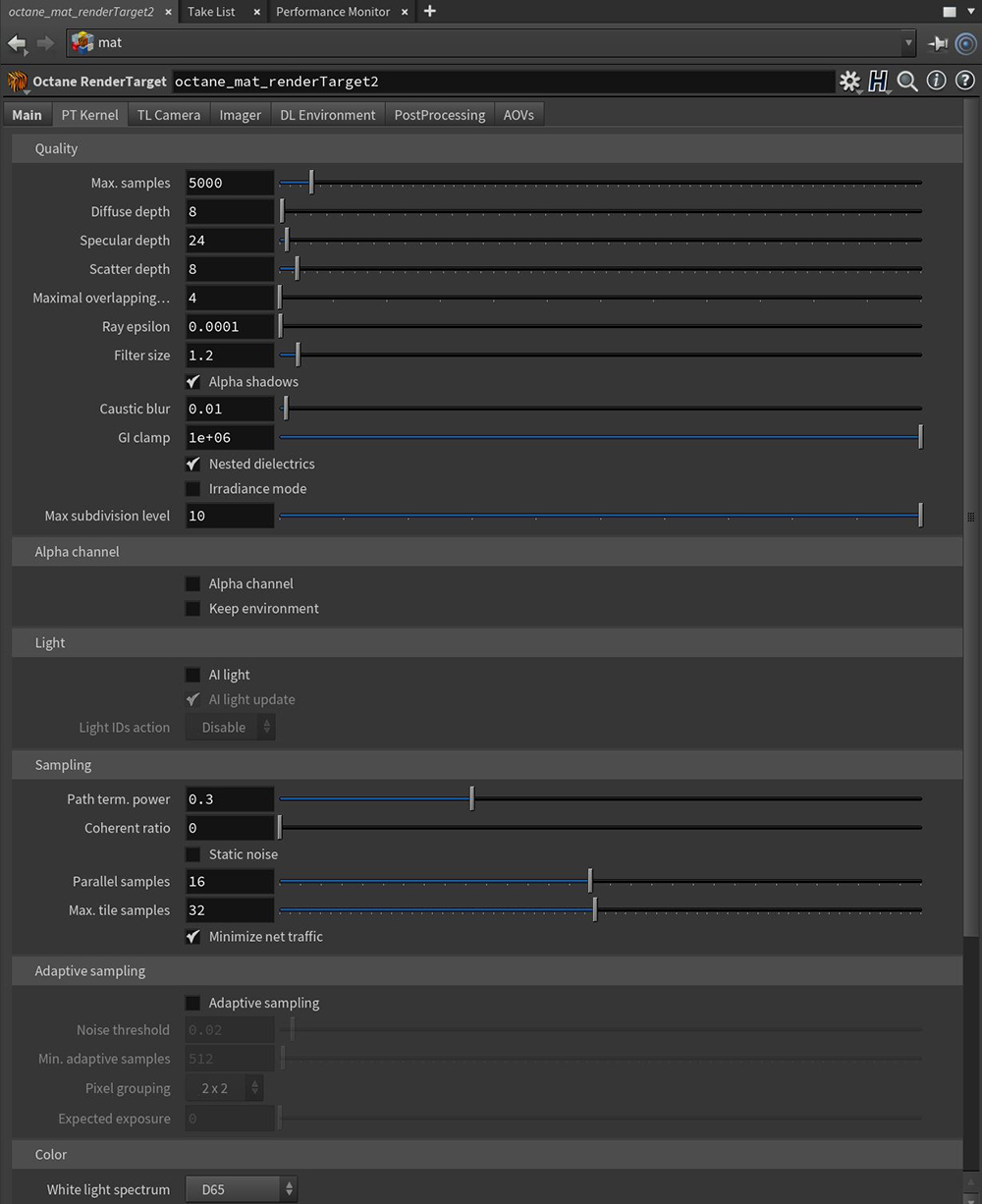Image resolution: width=982 pixels, height=1204 pixels.
Task: Enable the Adaptive sampling checkbox
Action: pyautogui.click(x=193, y=1003)
